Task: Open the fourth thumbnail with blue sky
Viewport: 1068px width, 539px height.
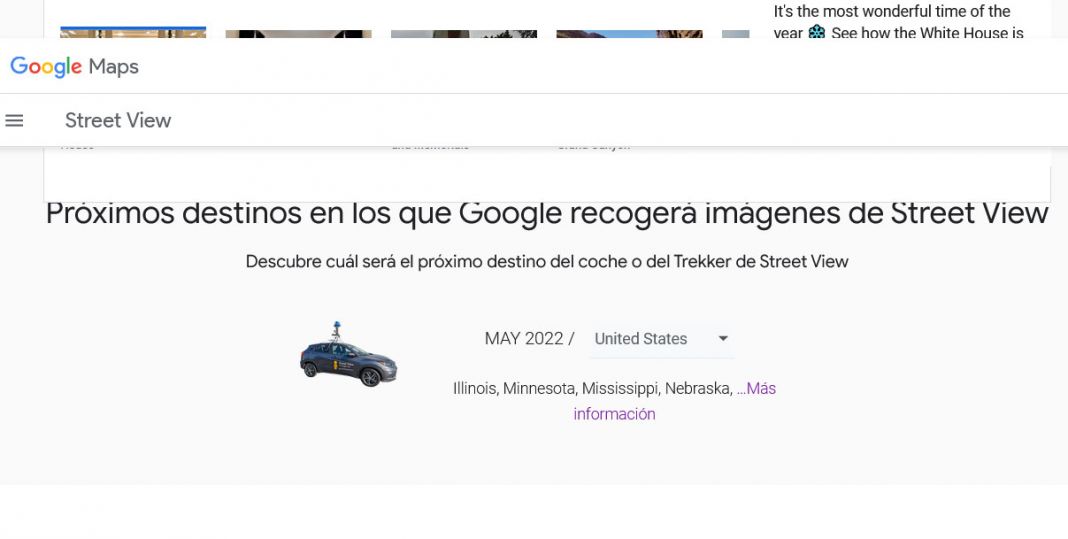Action: pos(629,34)
